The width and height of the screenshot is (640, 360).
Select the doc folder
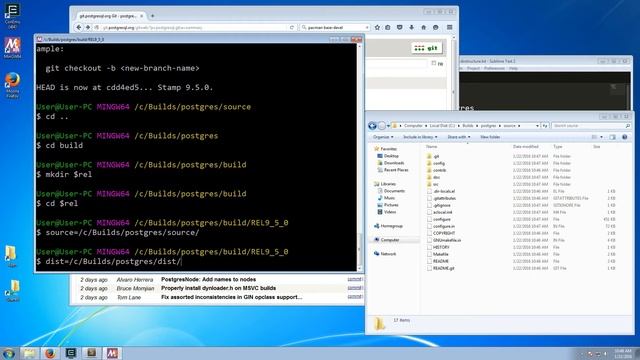[433, 177]
